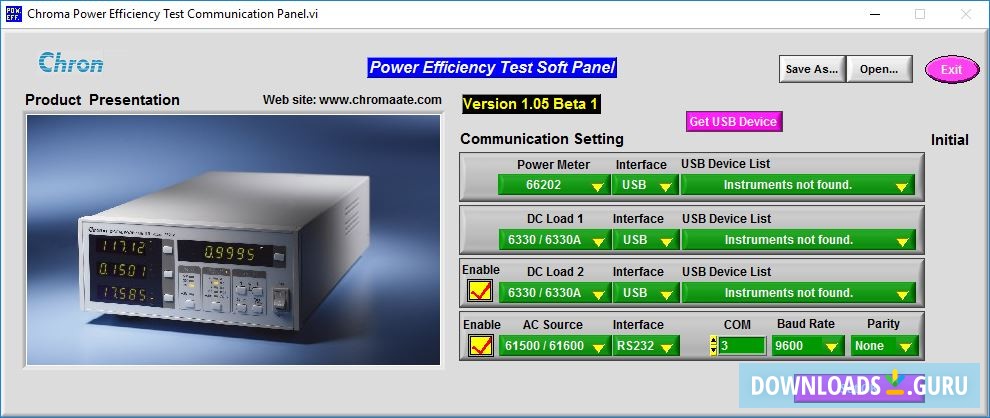Minimize the Chroma window
Viewport: 990px width, 418px height.
(874, 14)
